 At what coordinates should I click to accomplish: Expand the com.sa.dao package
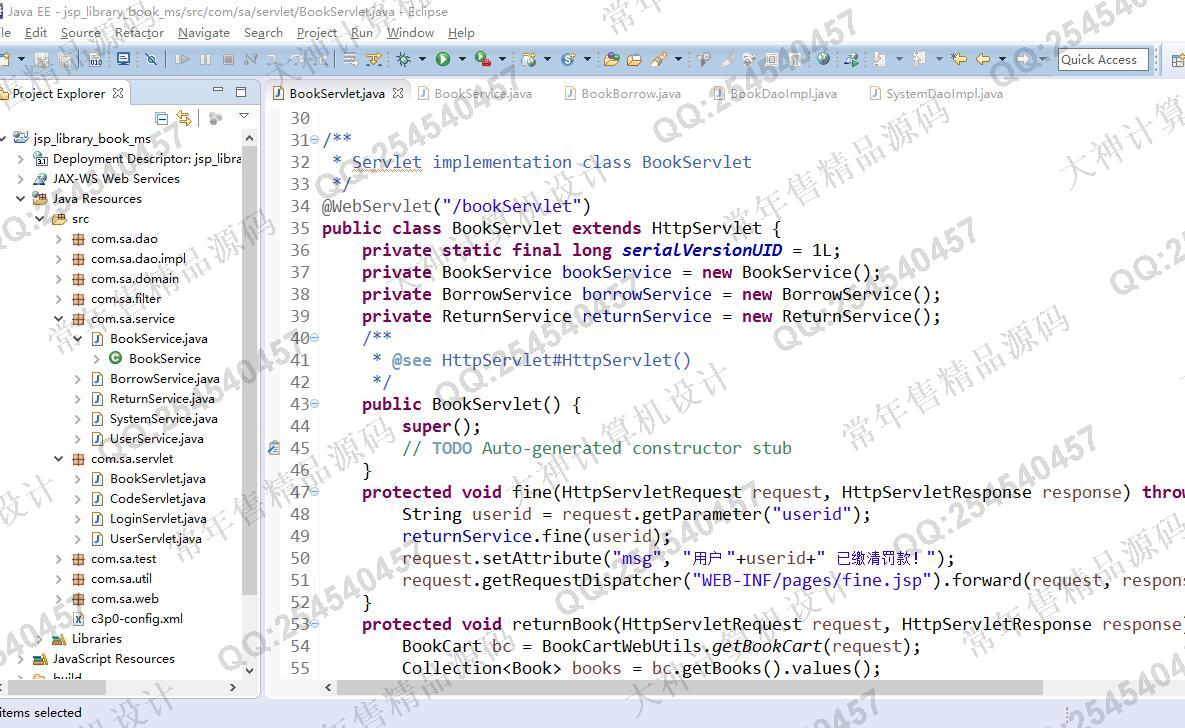click(58, 239)
